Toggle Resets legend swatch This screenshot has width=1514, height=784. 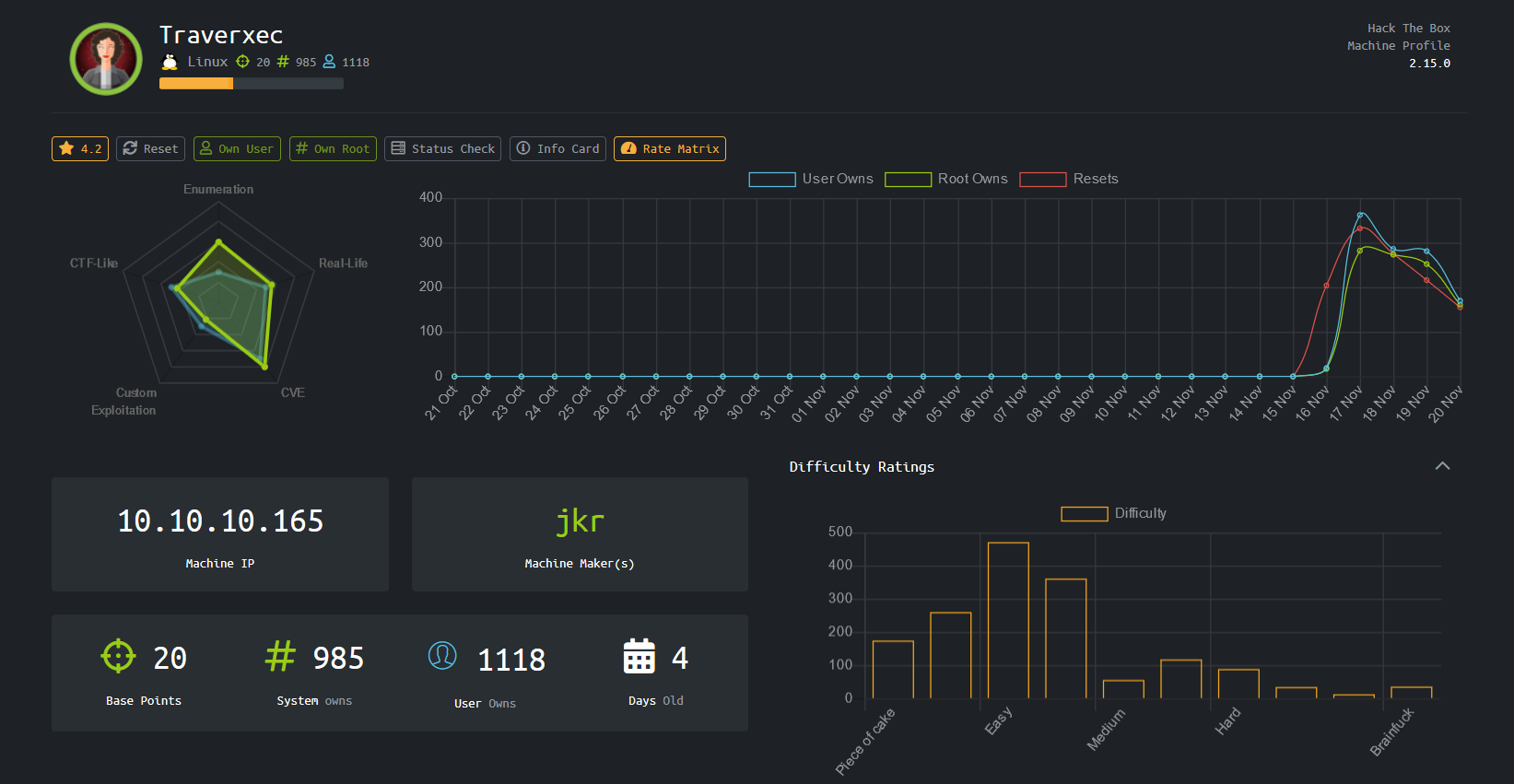click(x=1043, y=180)
